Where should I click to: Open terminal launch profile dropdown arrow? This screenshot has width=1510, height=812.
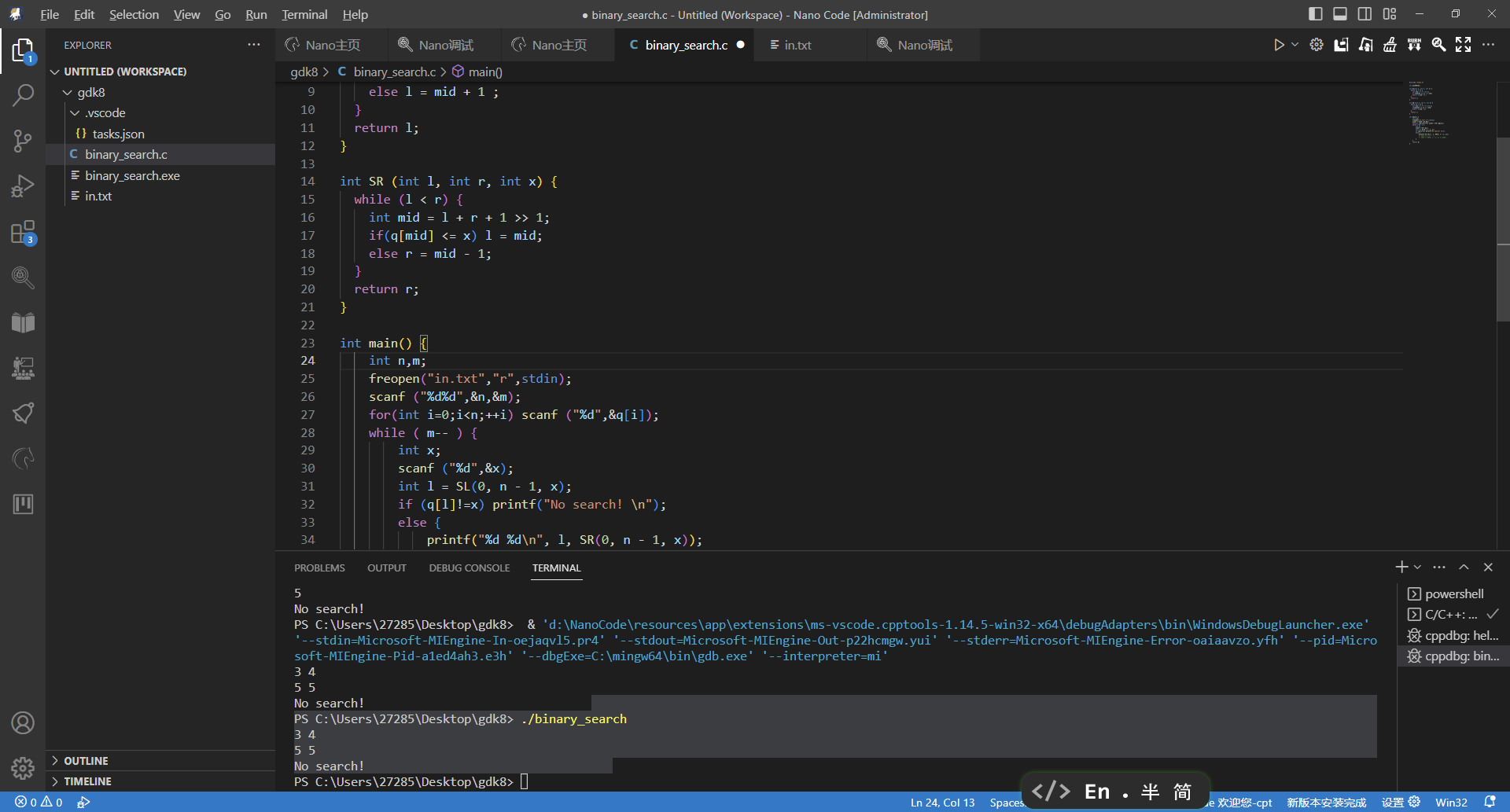[1417, 567]
